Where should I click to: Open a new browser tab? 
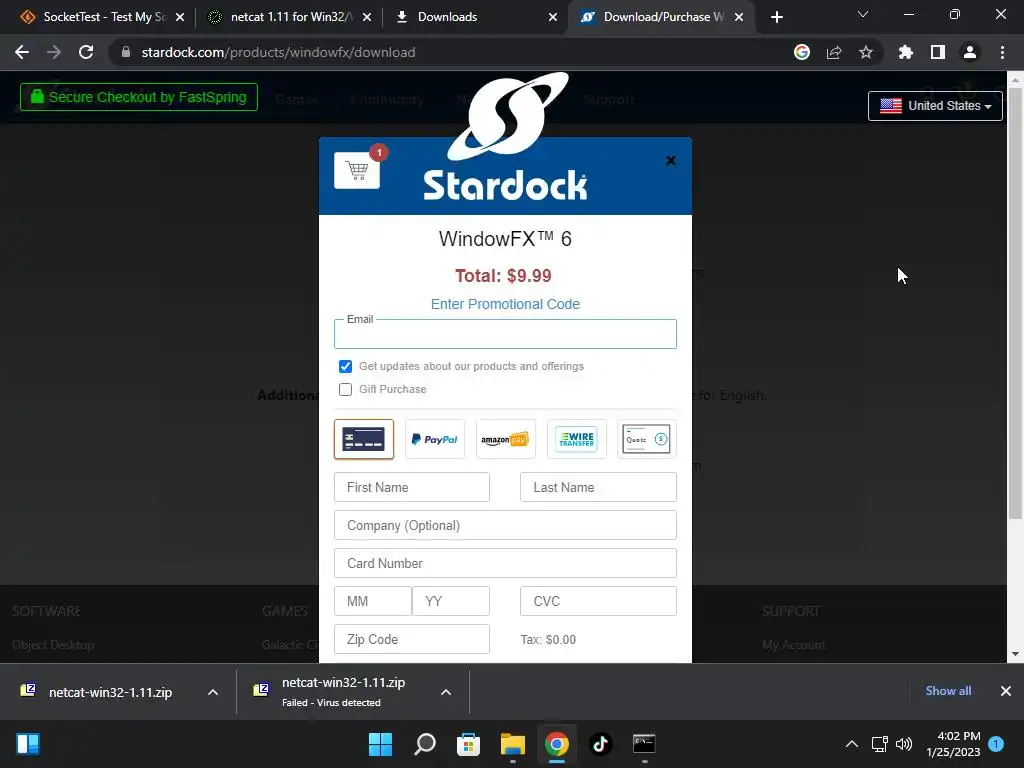pyautogui.click(x=776, y=17)
